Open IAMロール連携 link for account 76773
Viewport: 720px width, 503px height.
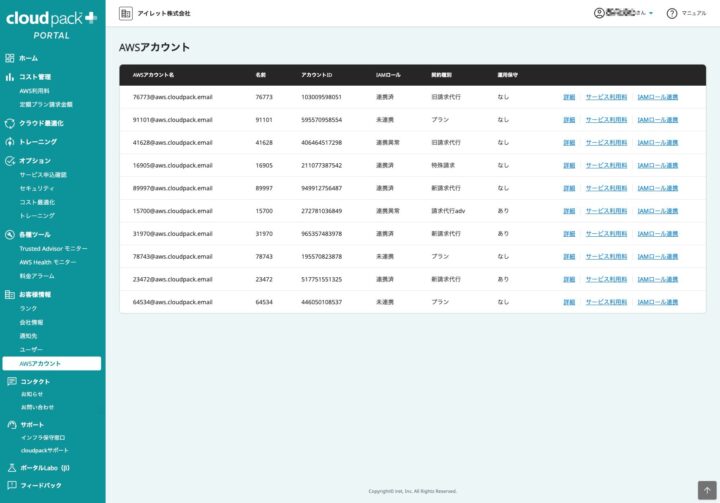tap(658, 97)
